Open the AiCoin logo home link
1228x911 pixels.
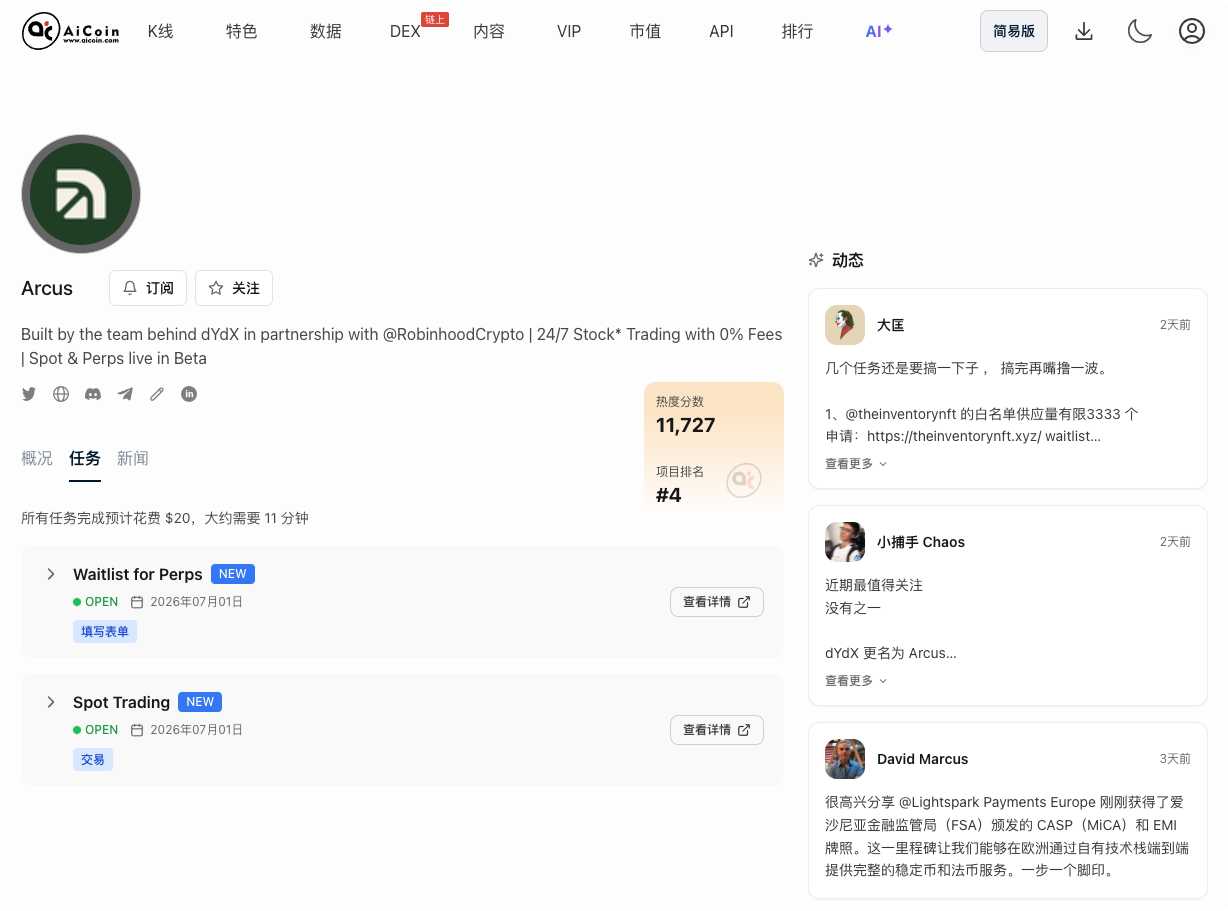pyautogui.click(x=71, y=32)
